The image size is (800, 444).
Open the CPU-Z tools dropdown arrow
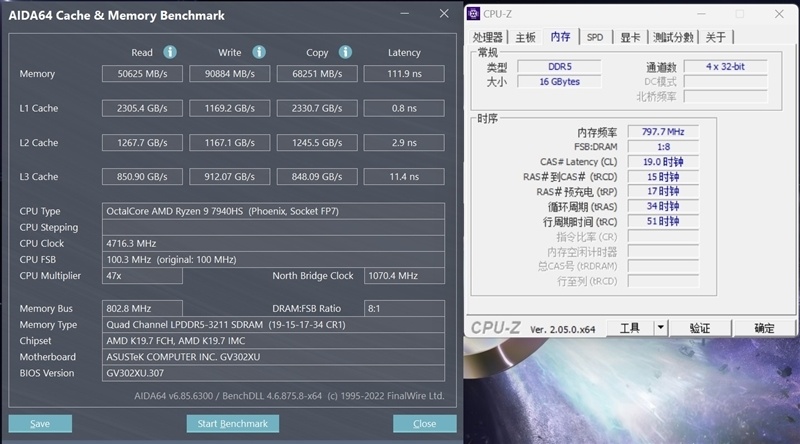(x=661, y=328)
